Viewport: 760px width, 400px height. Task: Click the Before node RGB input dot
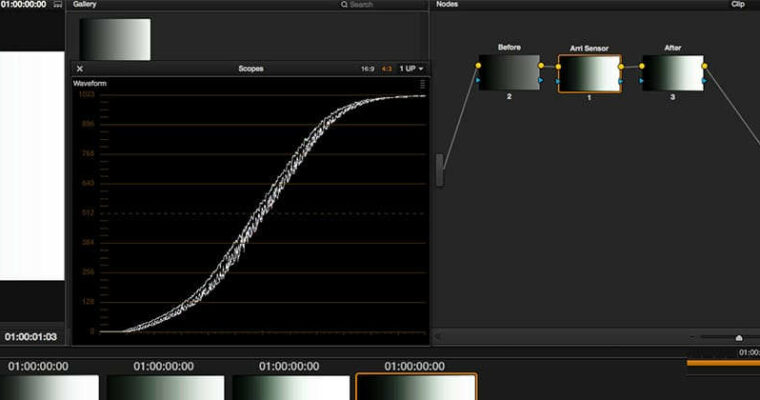[478, 65]
